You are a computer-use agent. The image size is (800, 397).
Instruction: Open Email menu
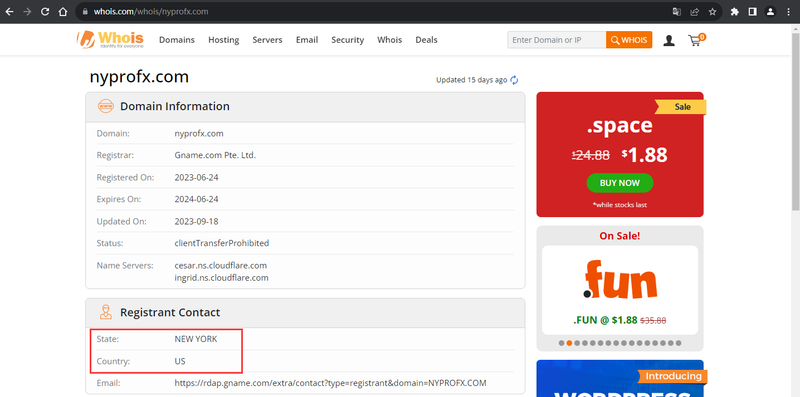coord(307,40)
